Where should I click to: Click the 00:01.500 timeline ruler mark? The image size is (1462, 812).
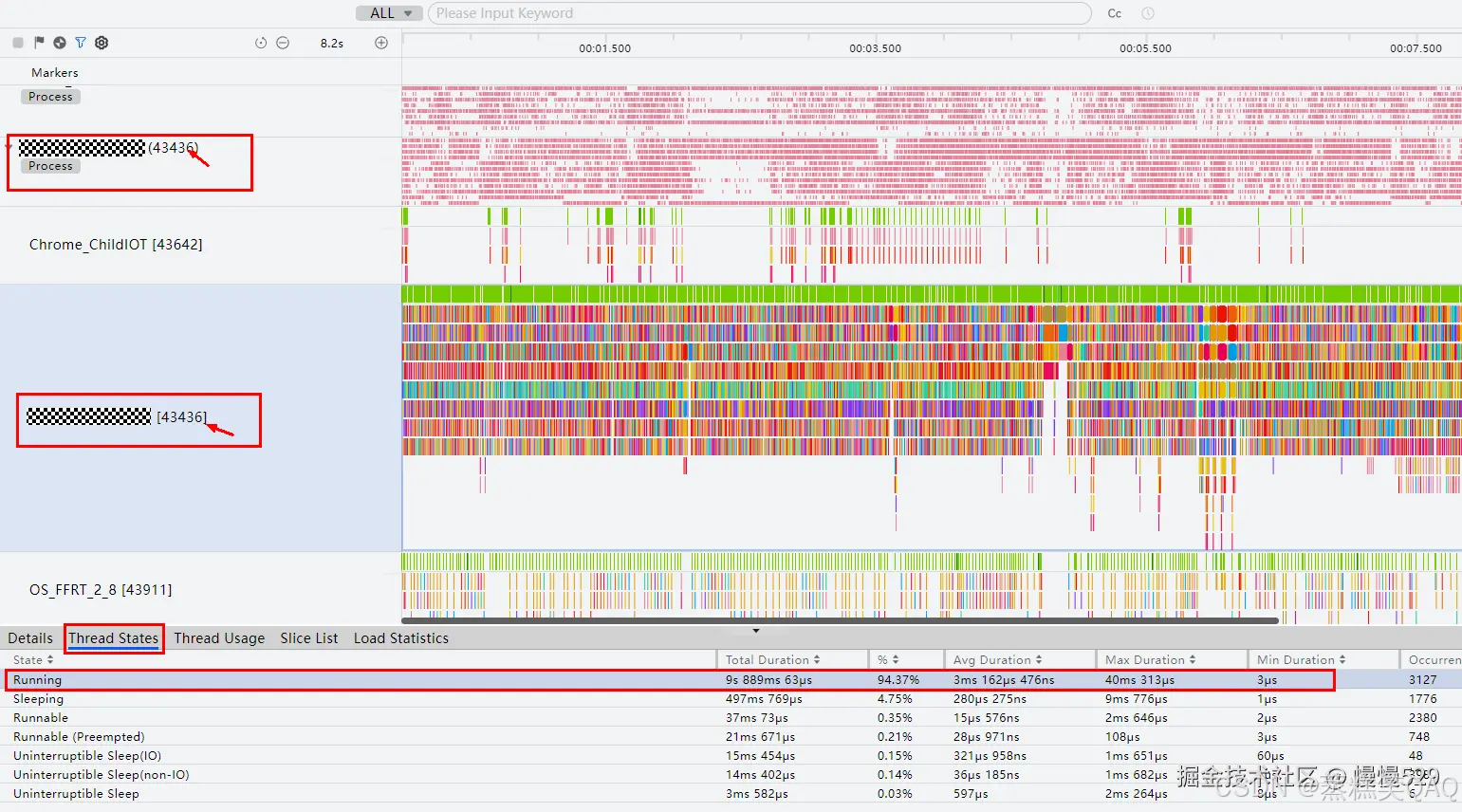pyautogui.click(x=604, y=48)
